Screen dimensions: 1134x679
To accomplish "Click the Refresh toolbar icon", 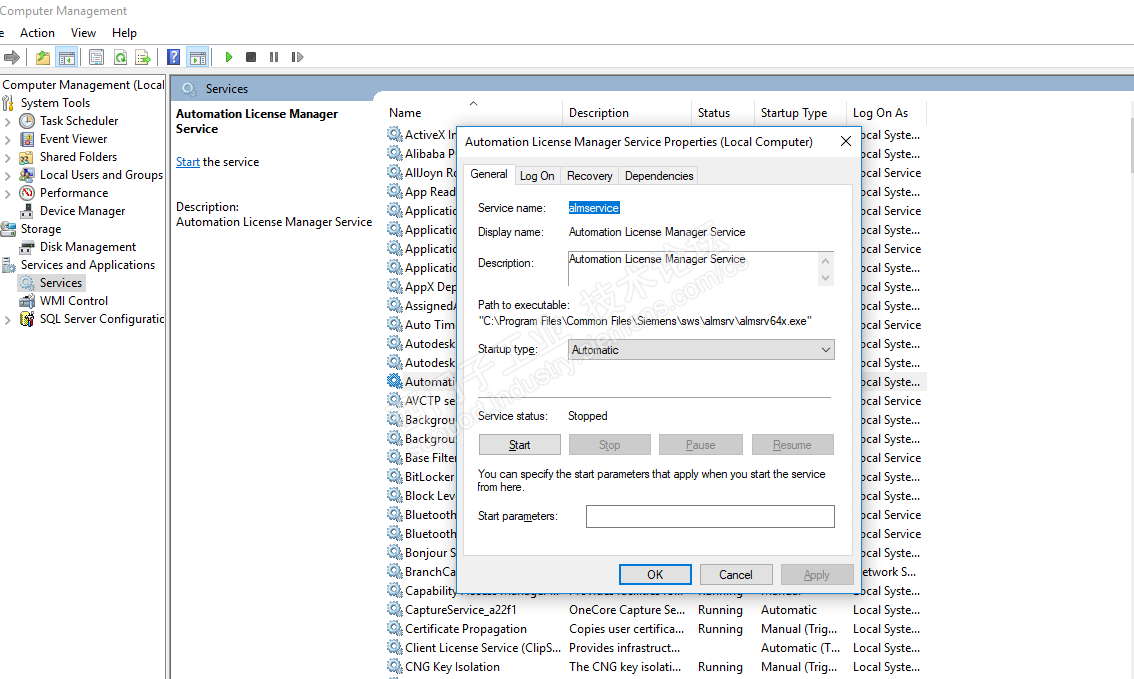I will pyautogui.click(x=120, y=57).
